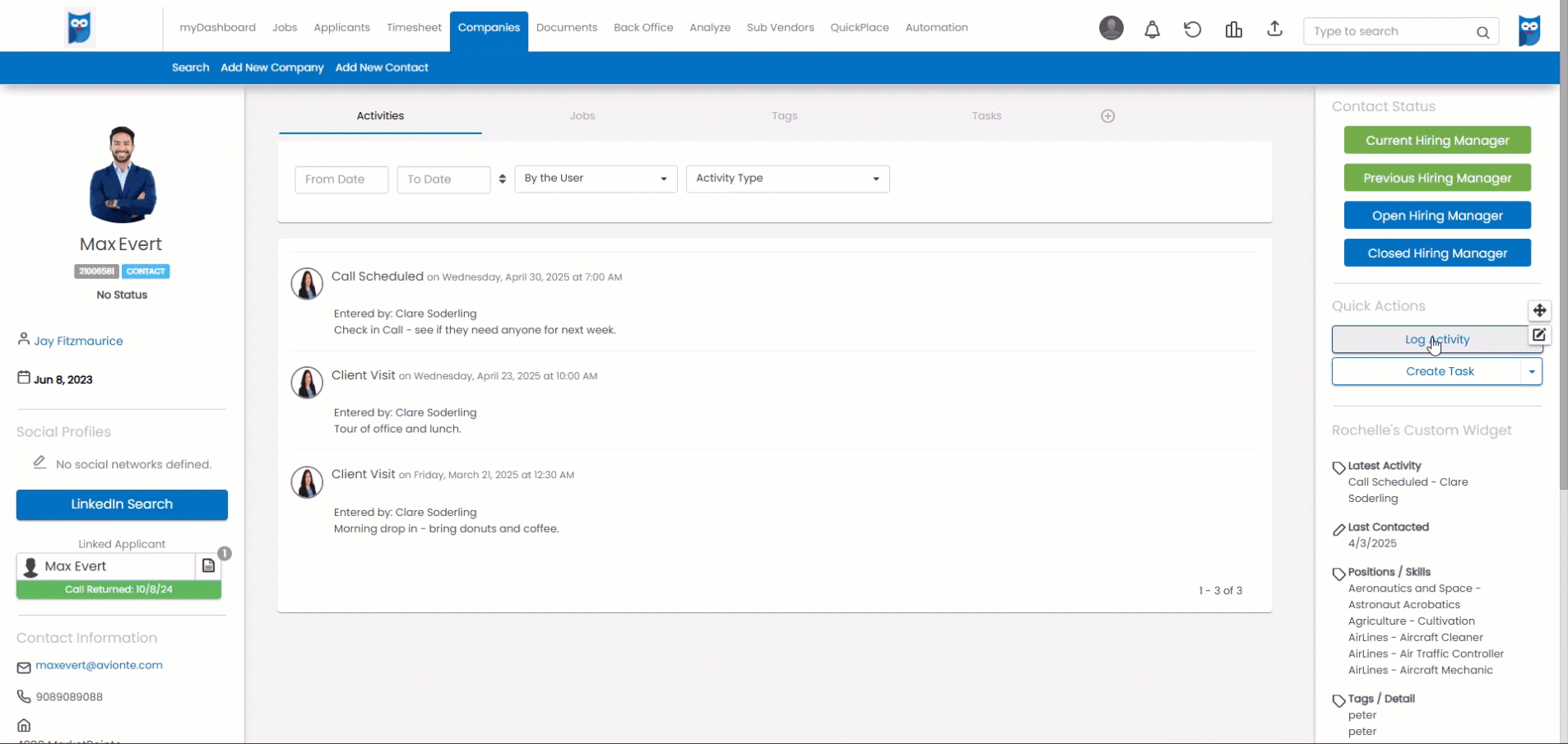
Task: Open the notifications bell
Action: (1152, 30)
